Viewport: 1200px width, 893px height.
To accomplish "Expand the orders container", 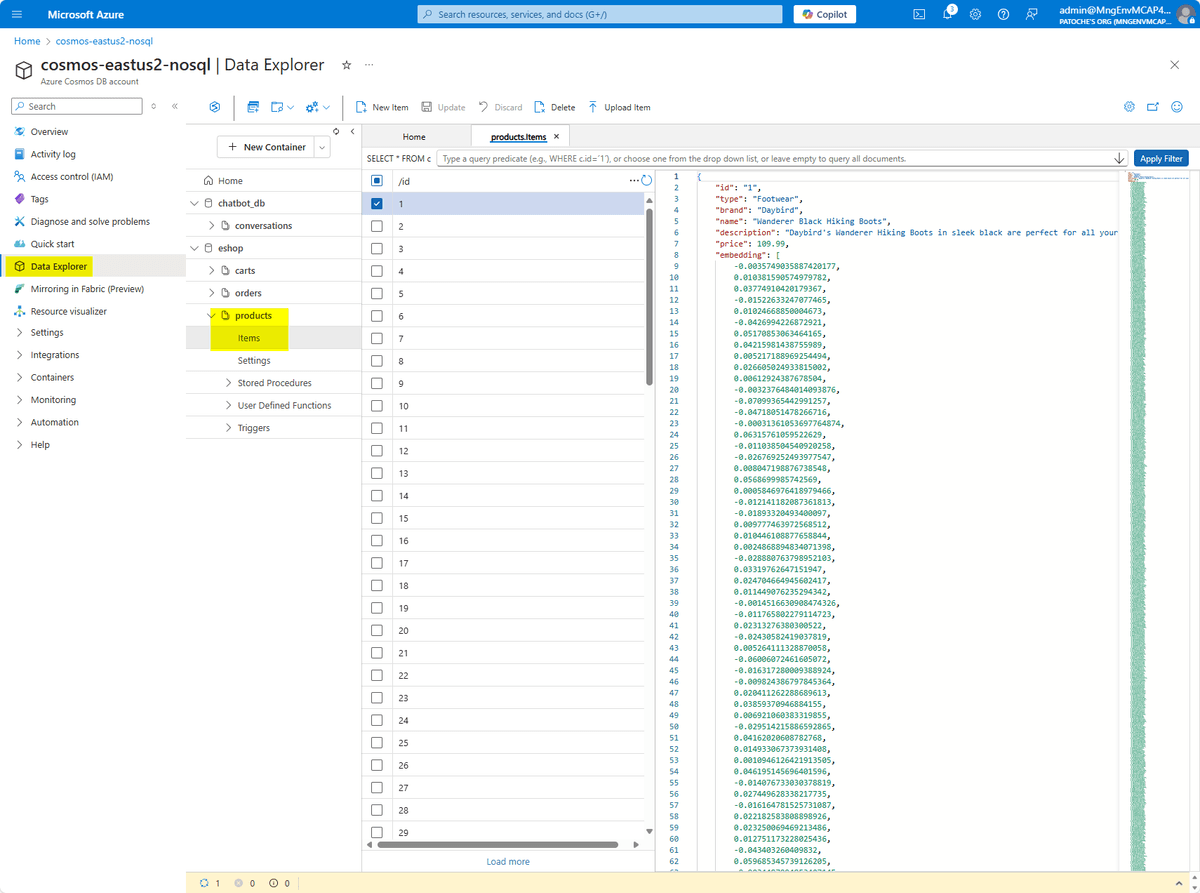I will (212, 293).
